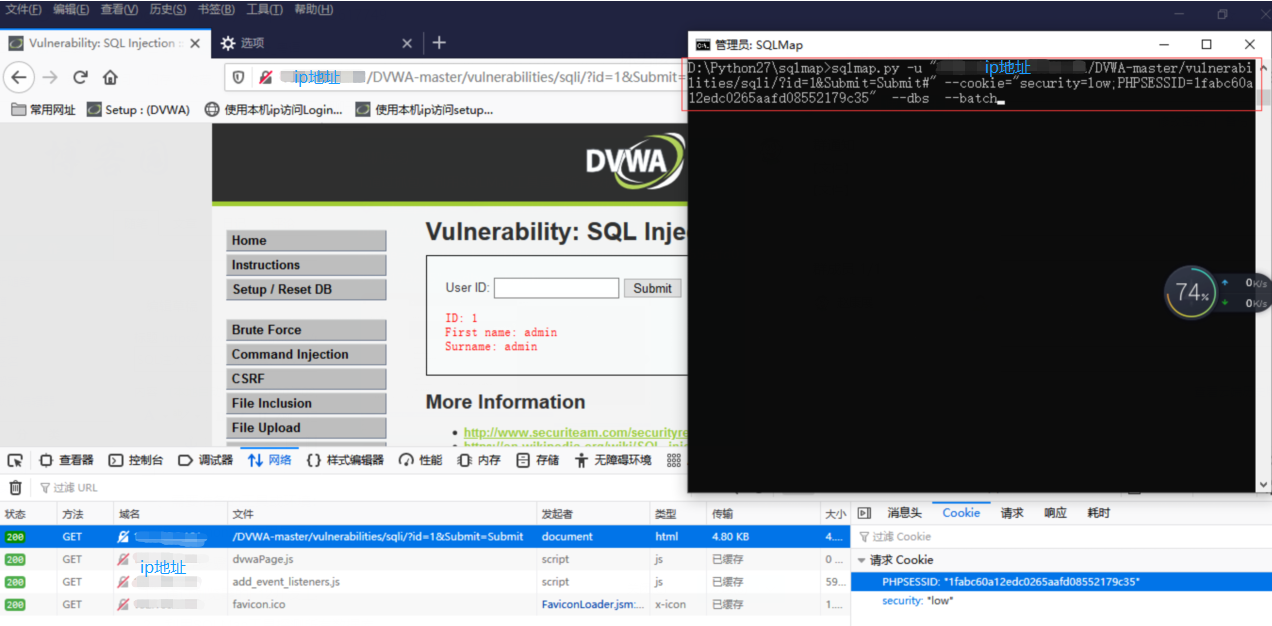Clear network log with trash icon
Image resolution: width=1272 pixels, height=626 pixels.
(15, 487)
